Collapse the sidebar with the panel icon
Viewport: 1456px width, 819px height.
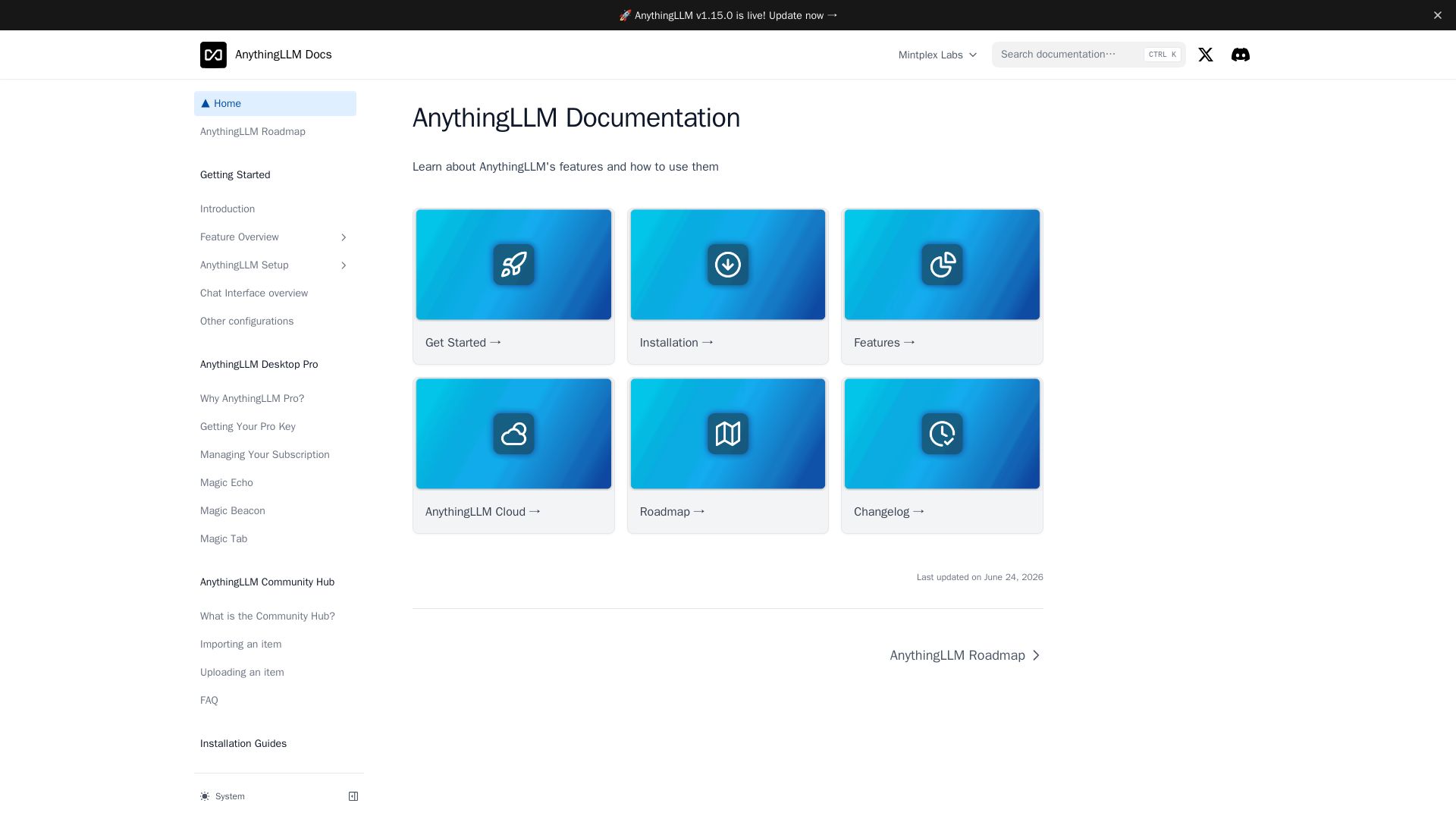click(353, 796)
